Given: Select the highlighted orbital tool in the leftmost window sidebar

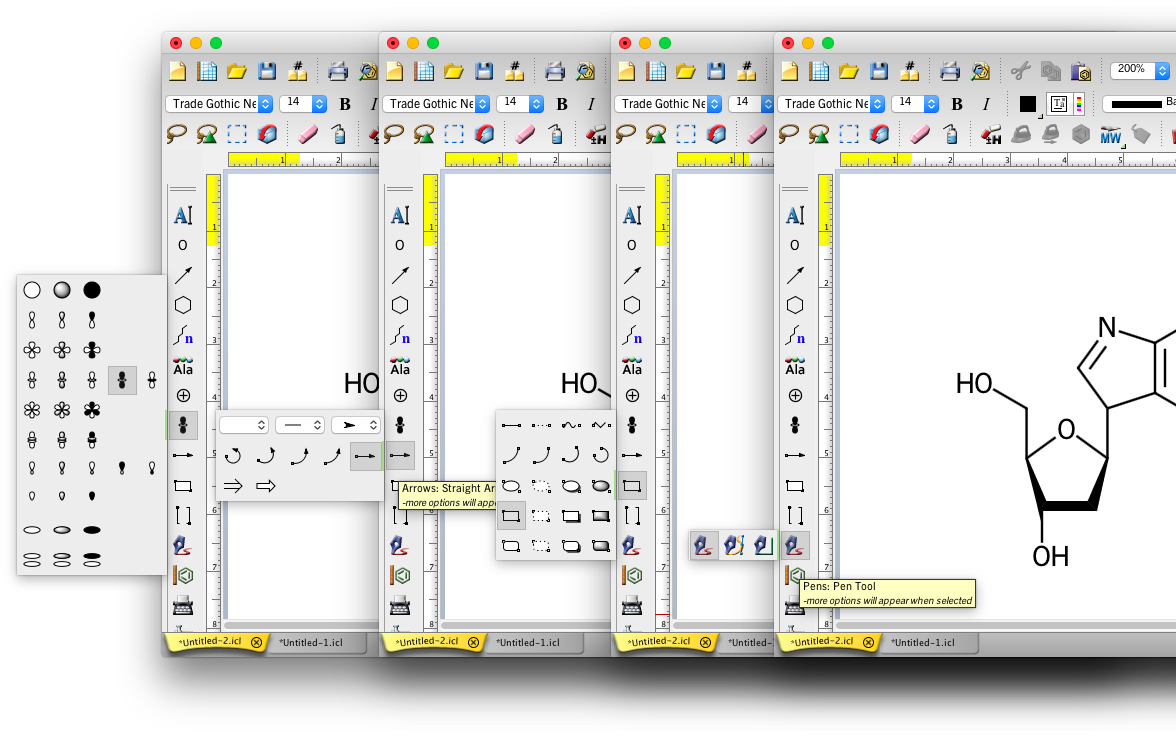Looking at the screenshot, I should coord(182,425).
